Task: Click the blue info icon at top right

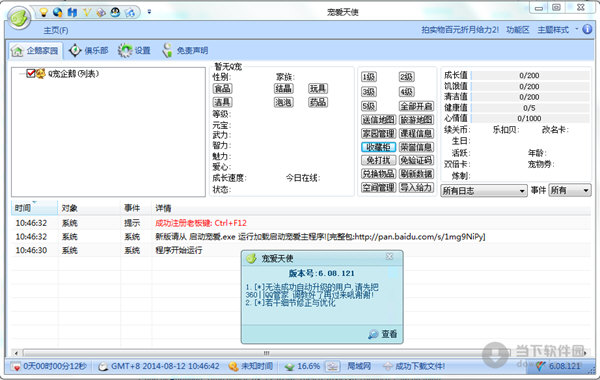Action: tap(587, 29)
